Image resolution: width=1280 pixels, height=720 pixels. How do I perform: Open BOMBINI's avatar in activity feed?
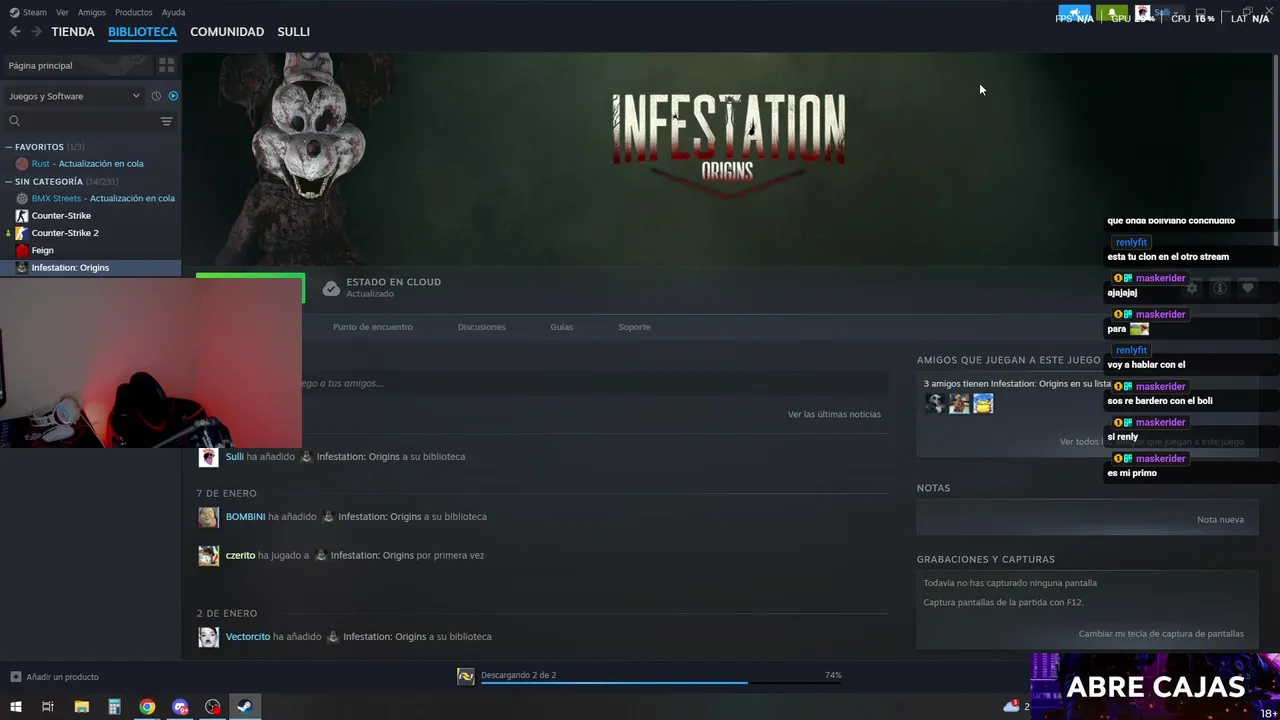[x=208, y=517]
